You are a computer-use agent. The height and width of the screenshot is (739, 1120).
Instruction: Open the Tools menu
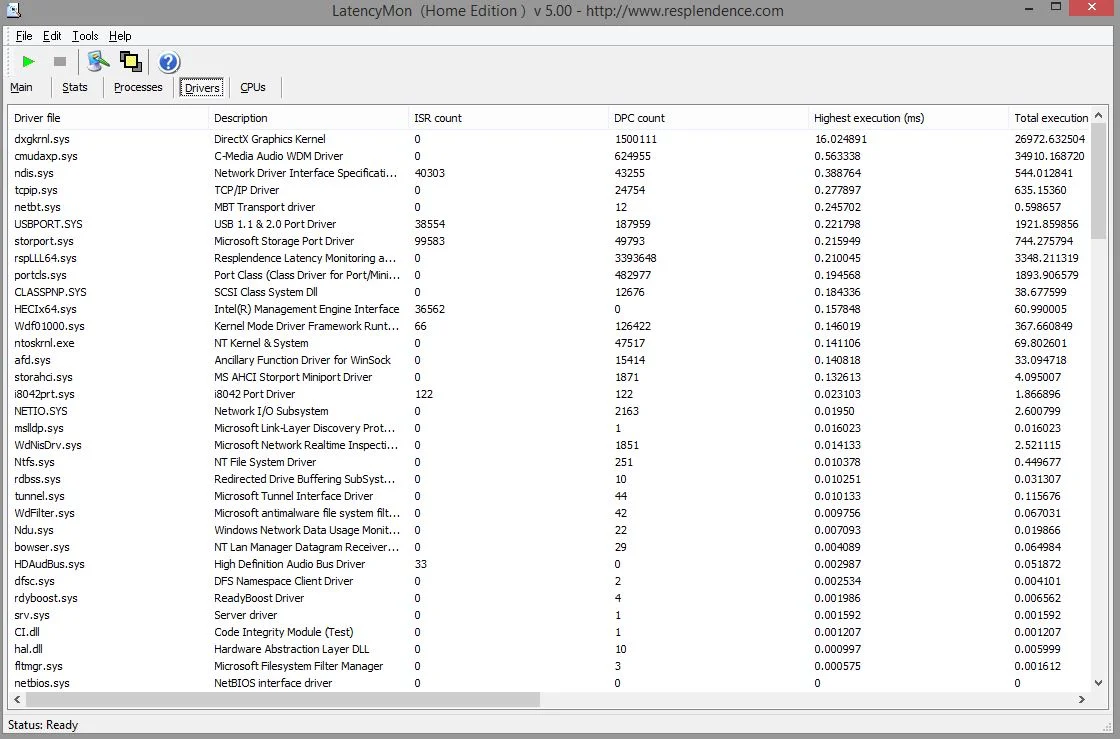tap(85, 36)
